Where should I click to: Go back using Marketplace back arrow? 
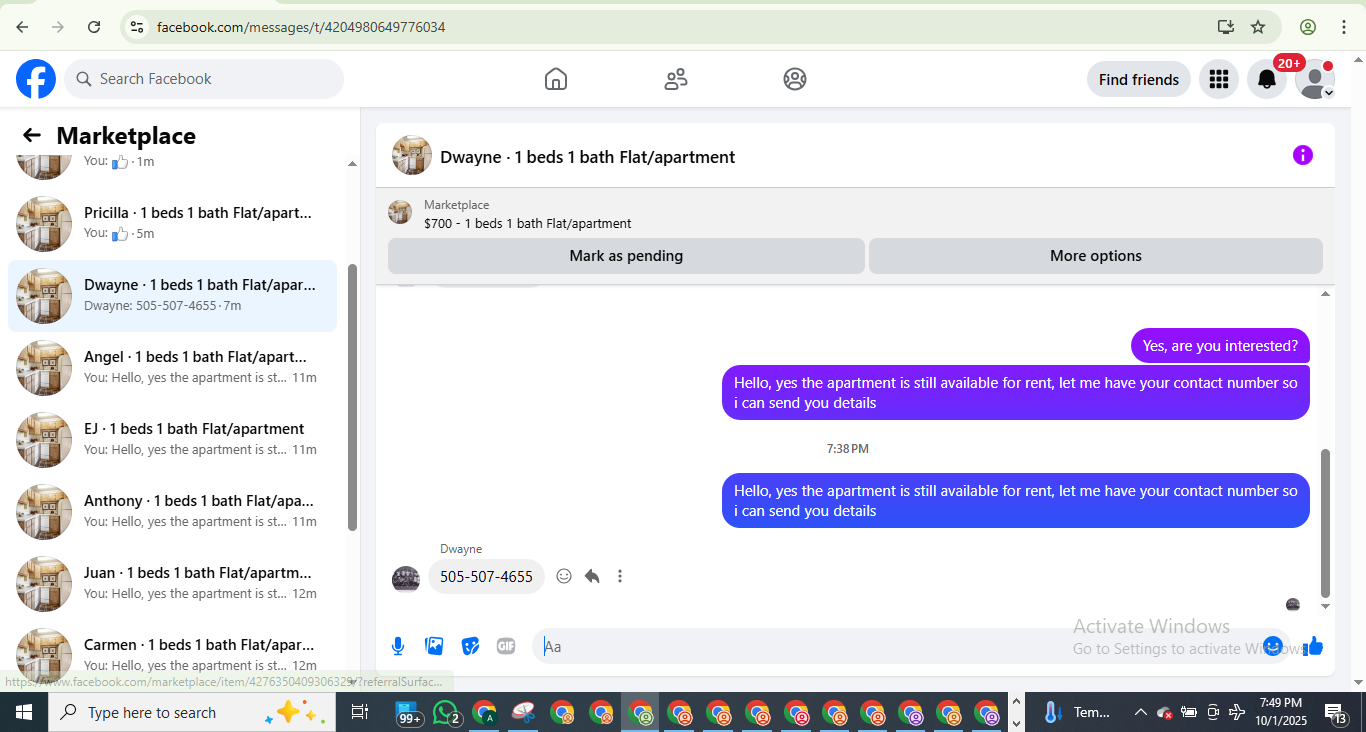click(x=32, y=136)
